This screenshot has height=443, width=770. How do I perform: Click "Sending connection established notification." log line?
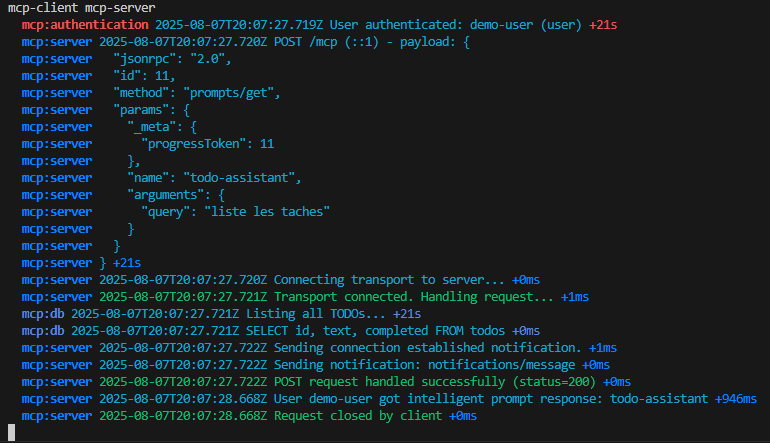tap(319, 348)
